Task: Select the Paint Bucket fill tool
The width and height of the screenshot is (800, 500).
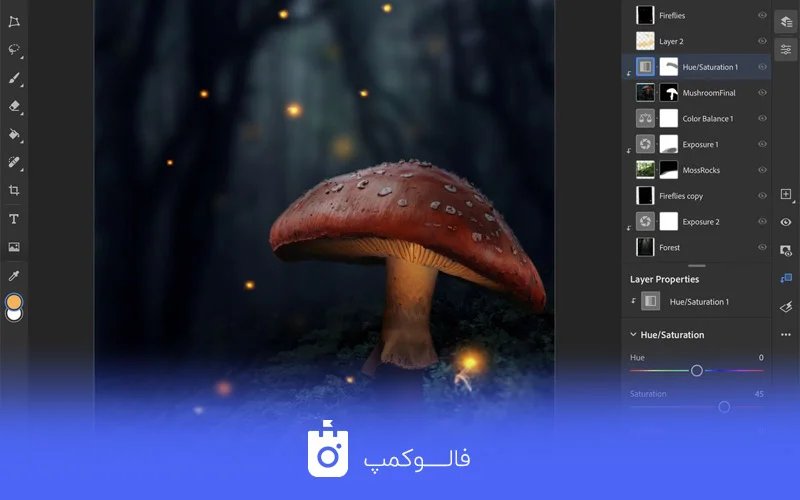Action: point(14,134)
